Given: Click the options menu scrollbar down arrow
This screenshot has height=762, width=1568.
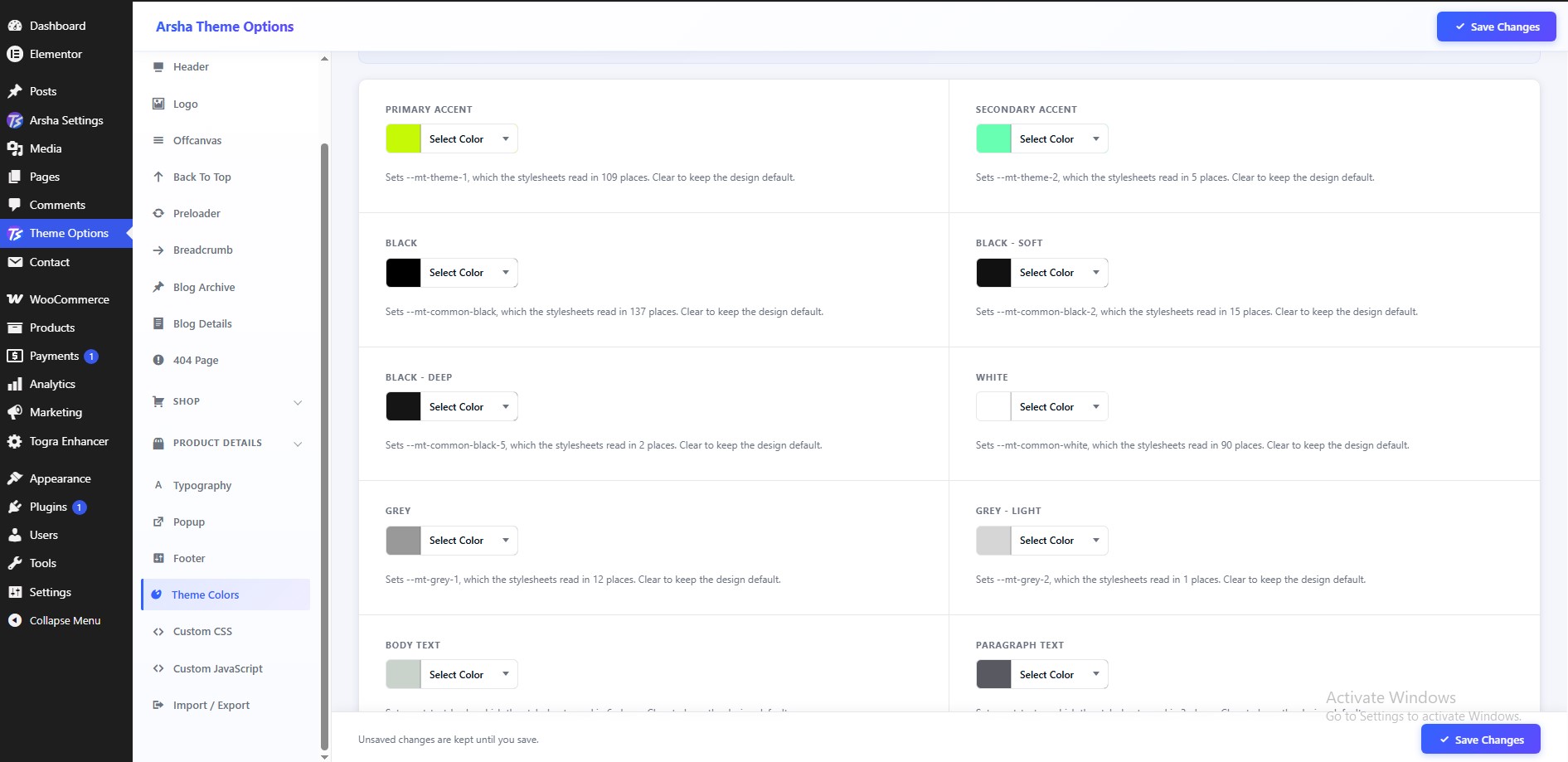Looking at the screenshot, I should (324, 756).
